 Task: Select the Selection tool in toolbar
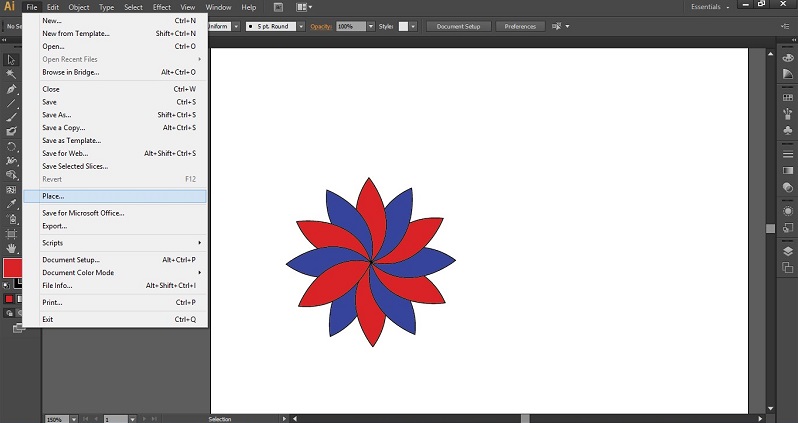pos(11,60)
